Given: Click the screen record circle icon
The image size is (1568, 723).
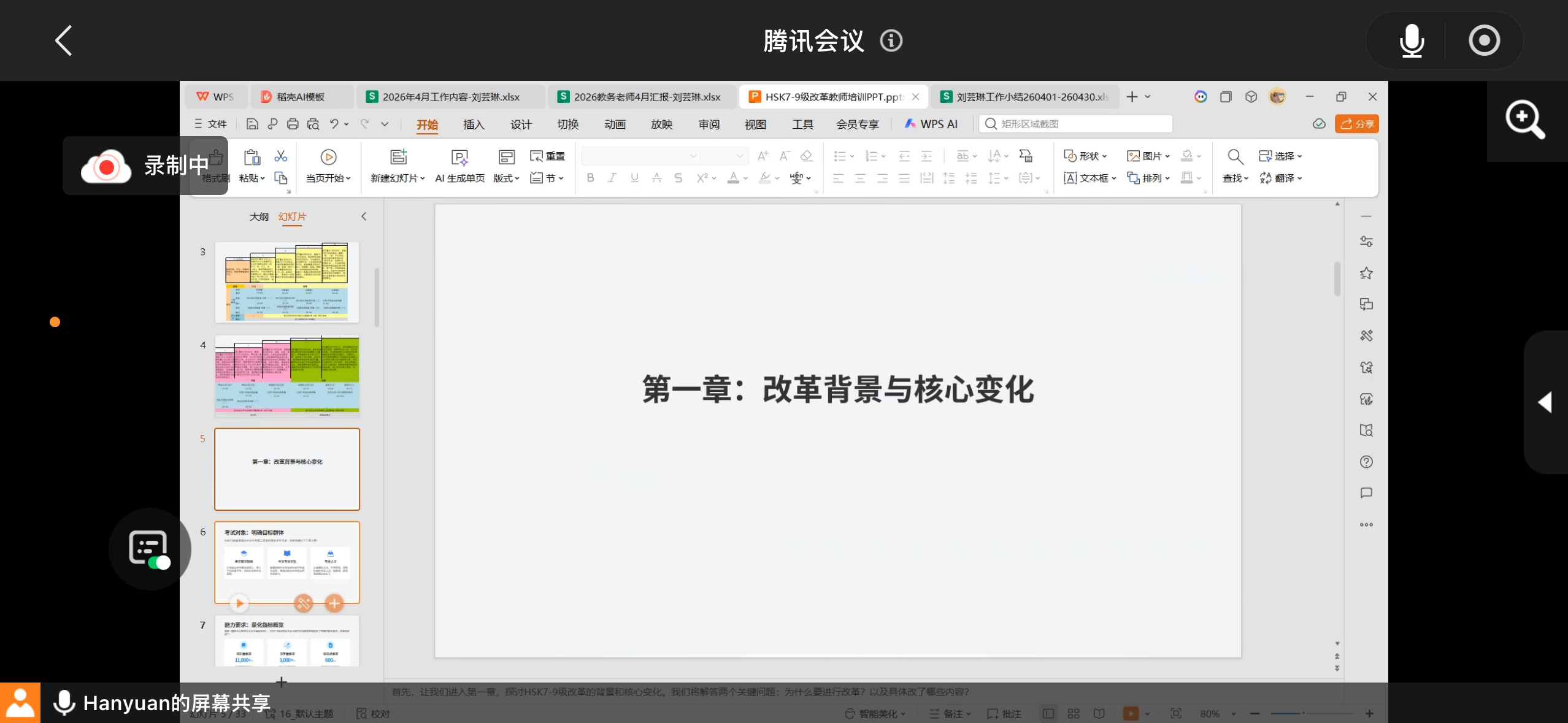Looking at the screenshot, I should [1484, 41].
